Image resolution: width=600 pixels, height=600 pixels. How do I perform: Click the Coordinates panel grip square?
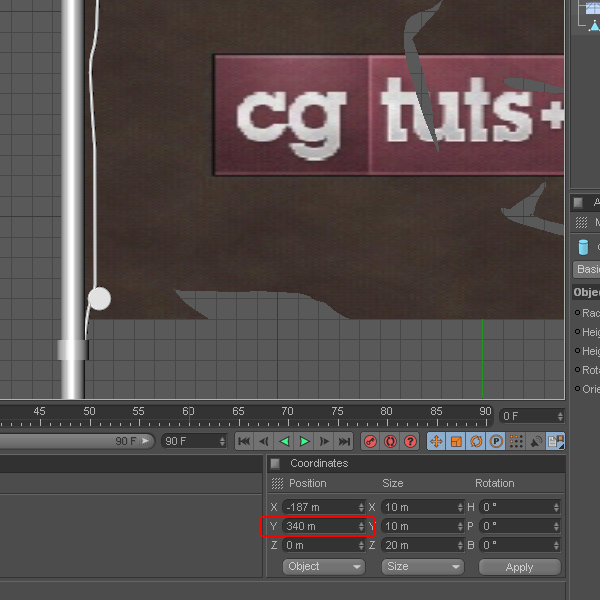pyautogui.click(x=275, y=463)
